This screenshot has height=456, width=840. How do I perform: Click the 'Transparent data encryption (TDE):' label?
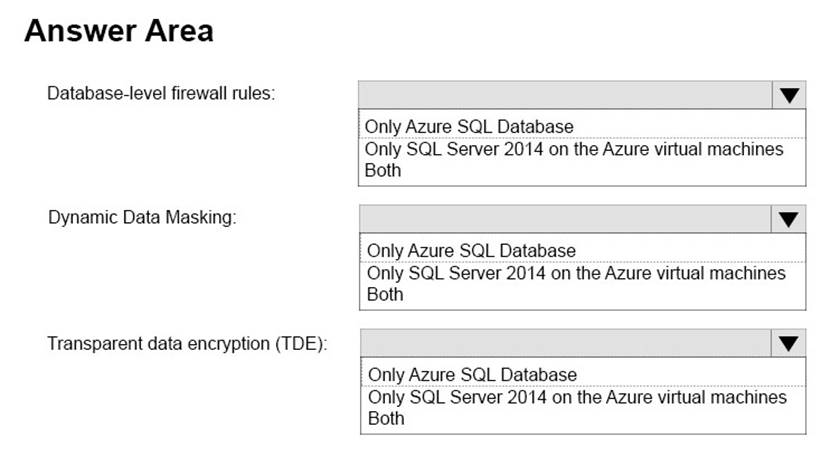[188, 343]
